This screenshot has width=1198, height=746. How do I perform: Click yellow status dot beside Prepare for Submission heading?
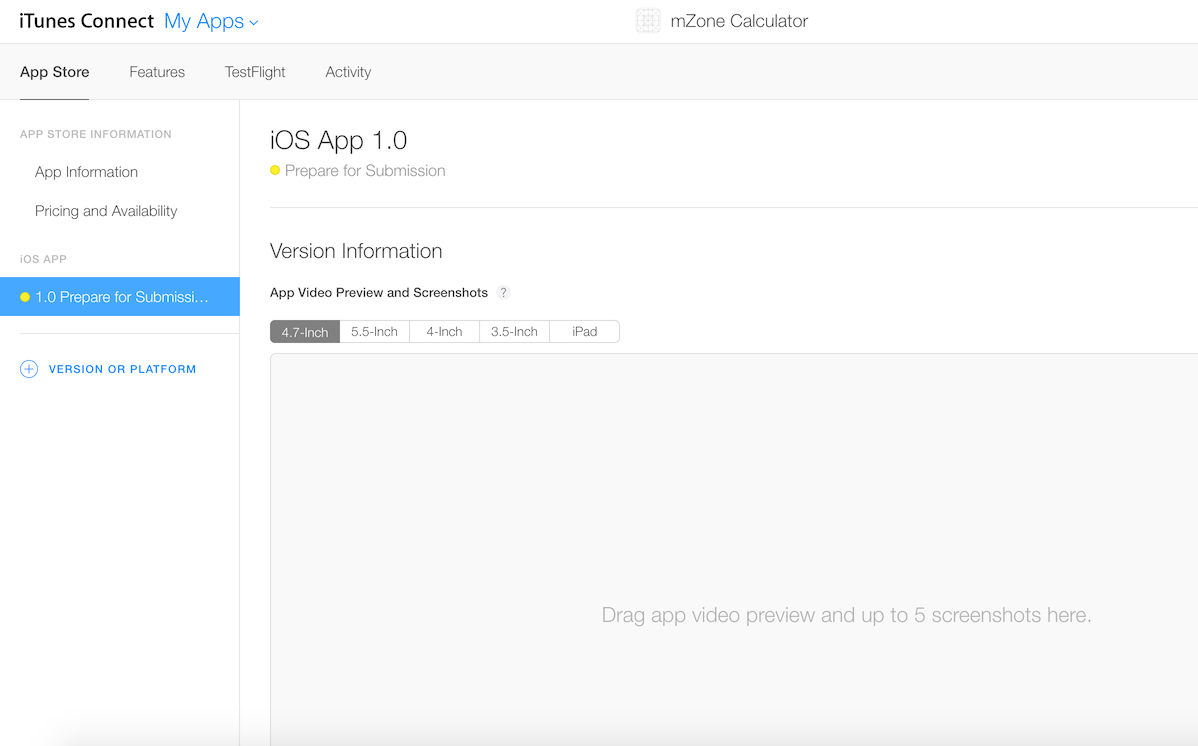[x=275, y=171]
